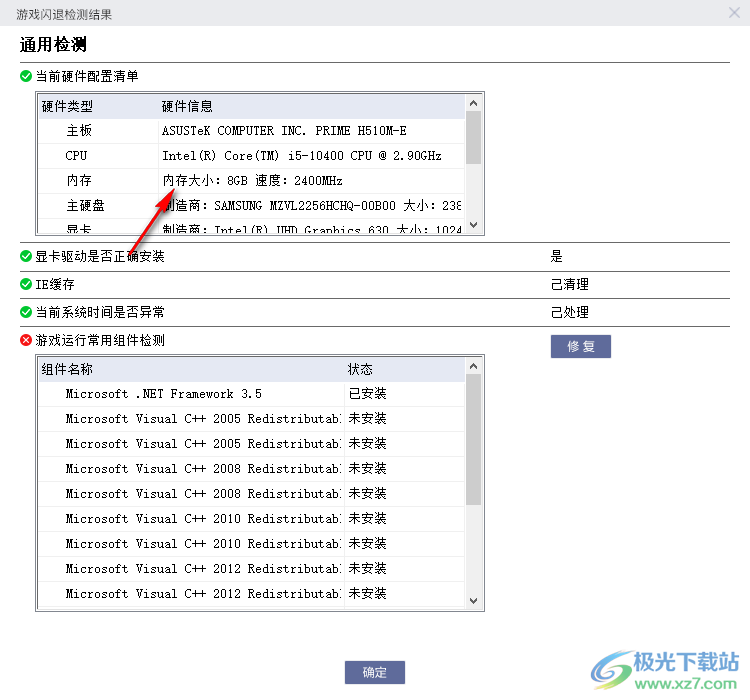Select the CPU hardware type cell
The width and height of the screenshot is (750, 700).
(x=98, y=156)
